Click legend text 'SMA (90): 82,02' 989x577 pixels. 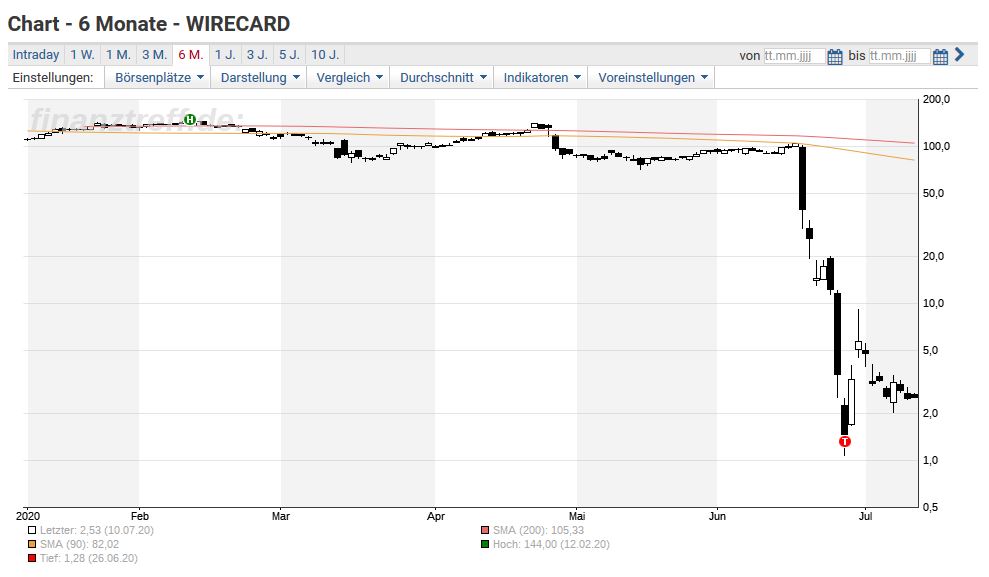pyautogui.click(x=79, y=544)
